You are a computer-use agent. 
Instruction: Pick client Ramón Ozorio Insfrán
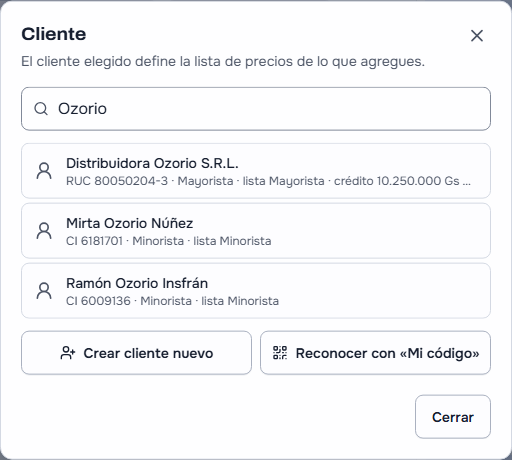coord(256,291)
